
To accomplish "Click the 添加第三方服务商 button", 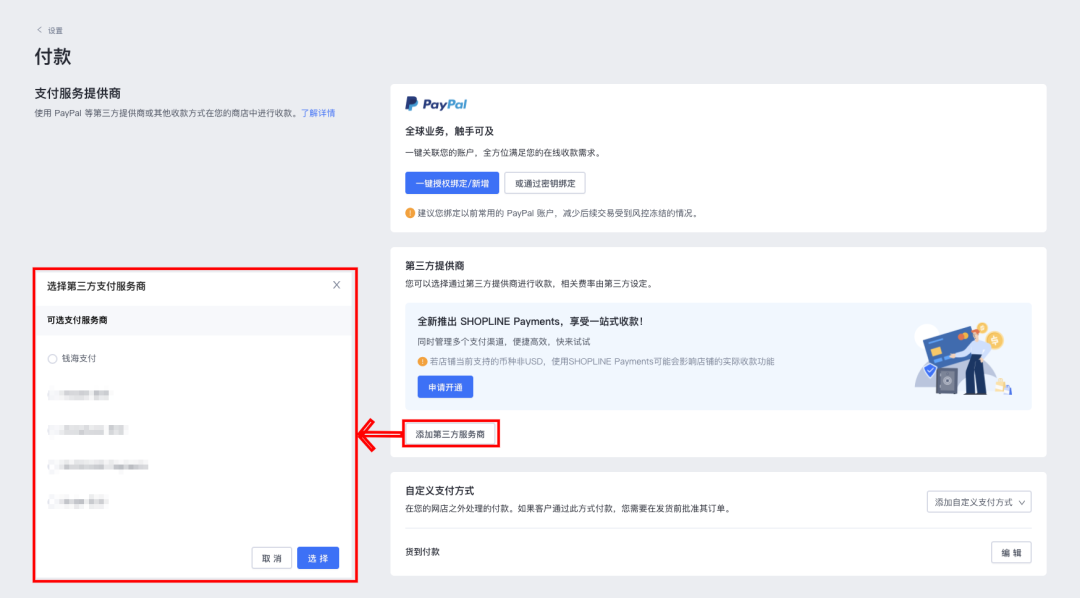I will point(452,433).
